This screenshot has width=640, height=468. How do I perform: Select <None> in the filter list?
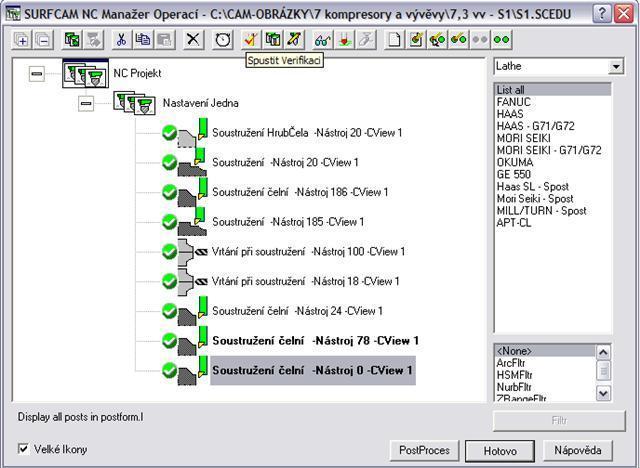tap(545, 351)
